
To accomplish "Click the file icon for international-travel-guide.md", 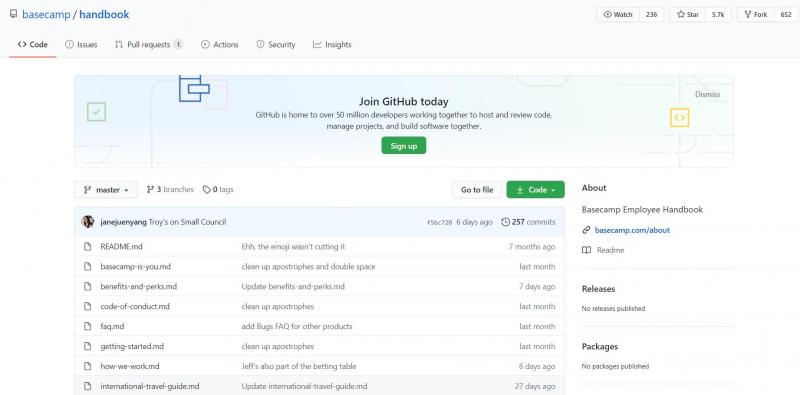I will point(88,386).
